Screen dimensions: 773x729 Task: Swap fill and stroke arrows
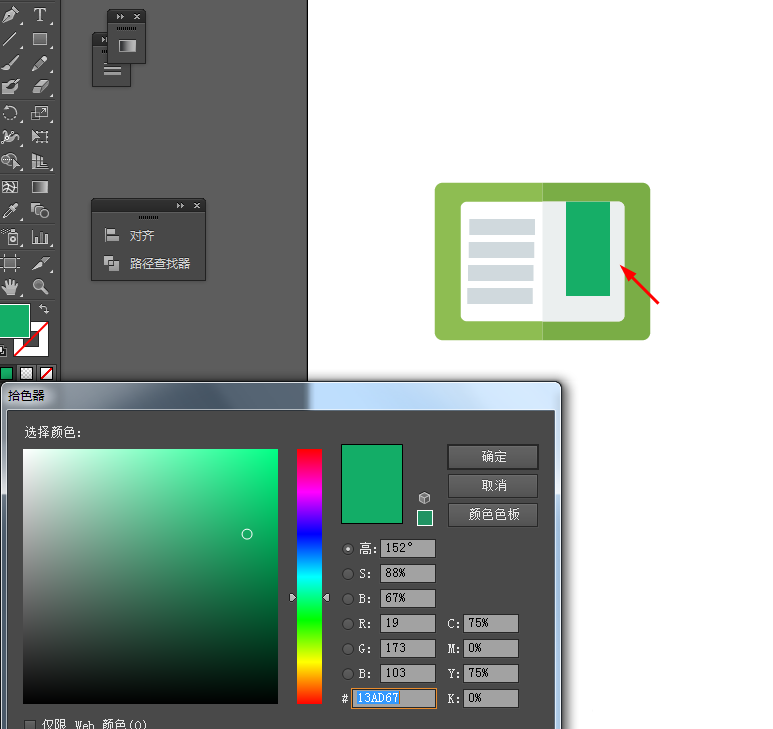44,309
